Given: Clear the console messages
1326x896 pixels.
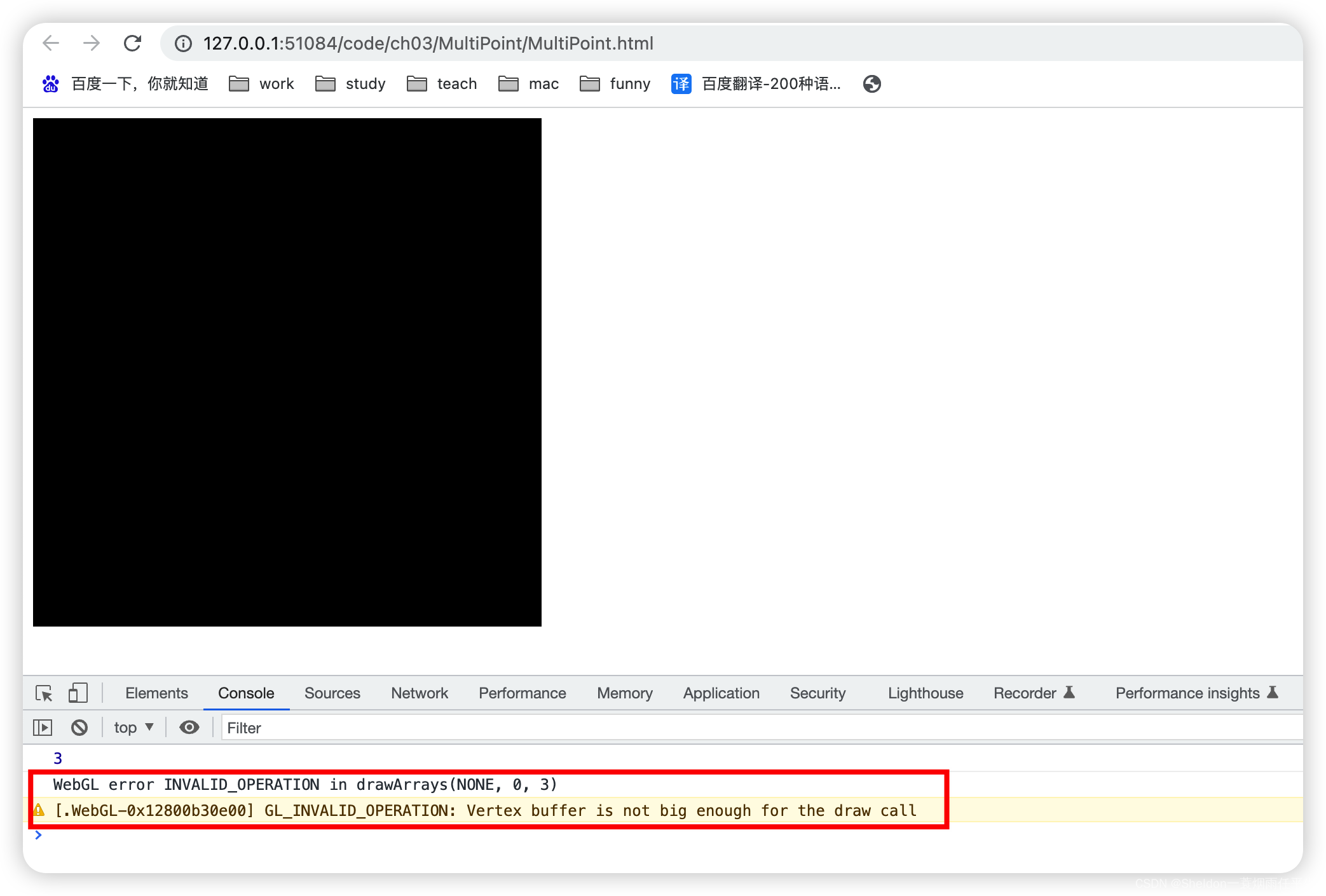Looking at the screenshot, I should 79,728.
